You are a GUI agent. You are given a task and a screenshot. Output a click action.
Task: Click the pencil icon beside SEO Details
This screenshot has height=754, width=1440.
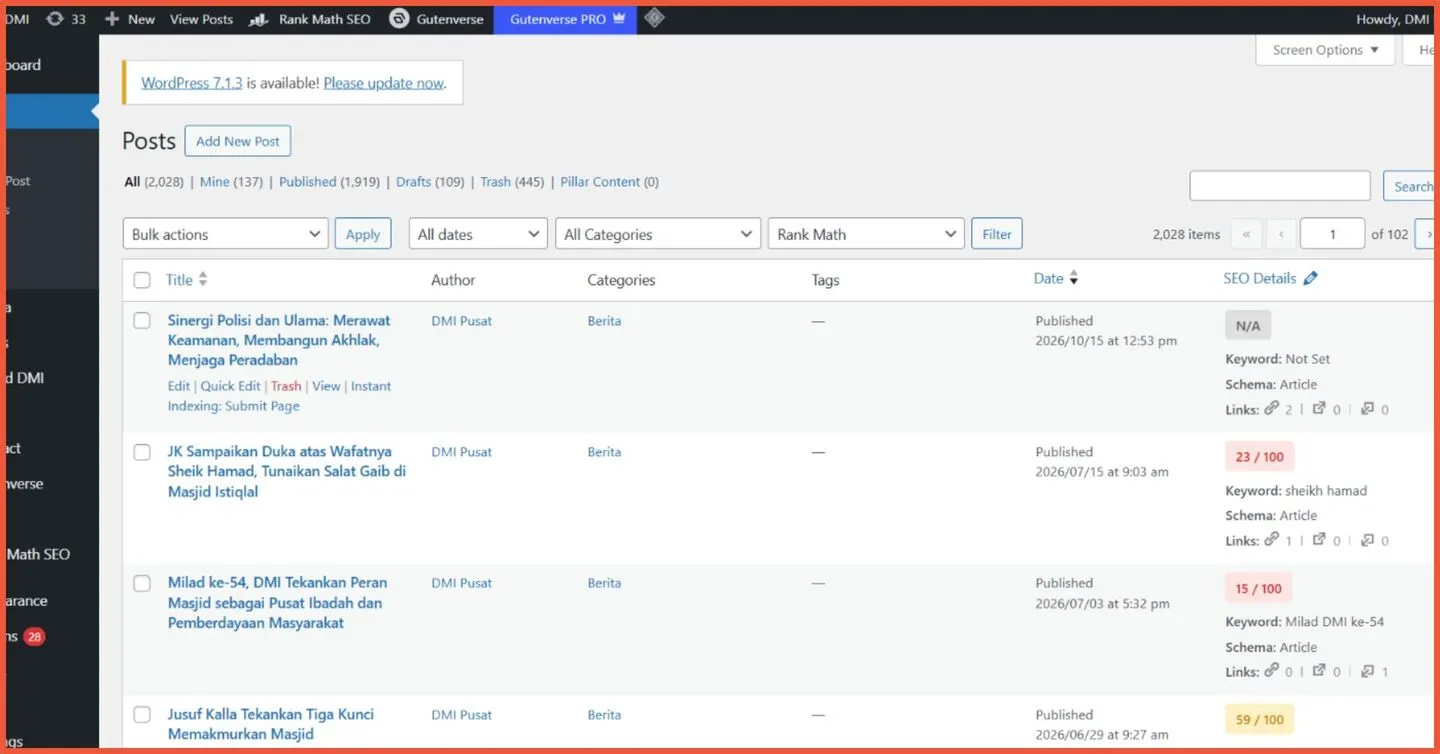pyautogui.click(x=1311, y=279)
